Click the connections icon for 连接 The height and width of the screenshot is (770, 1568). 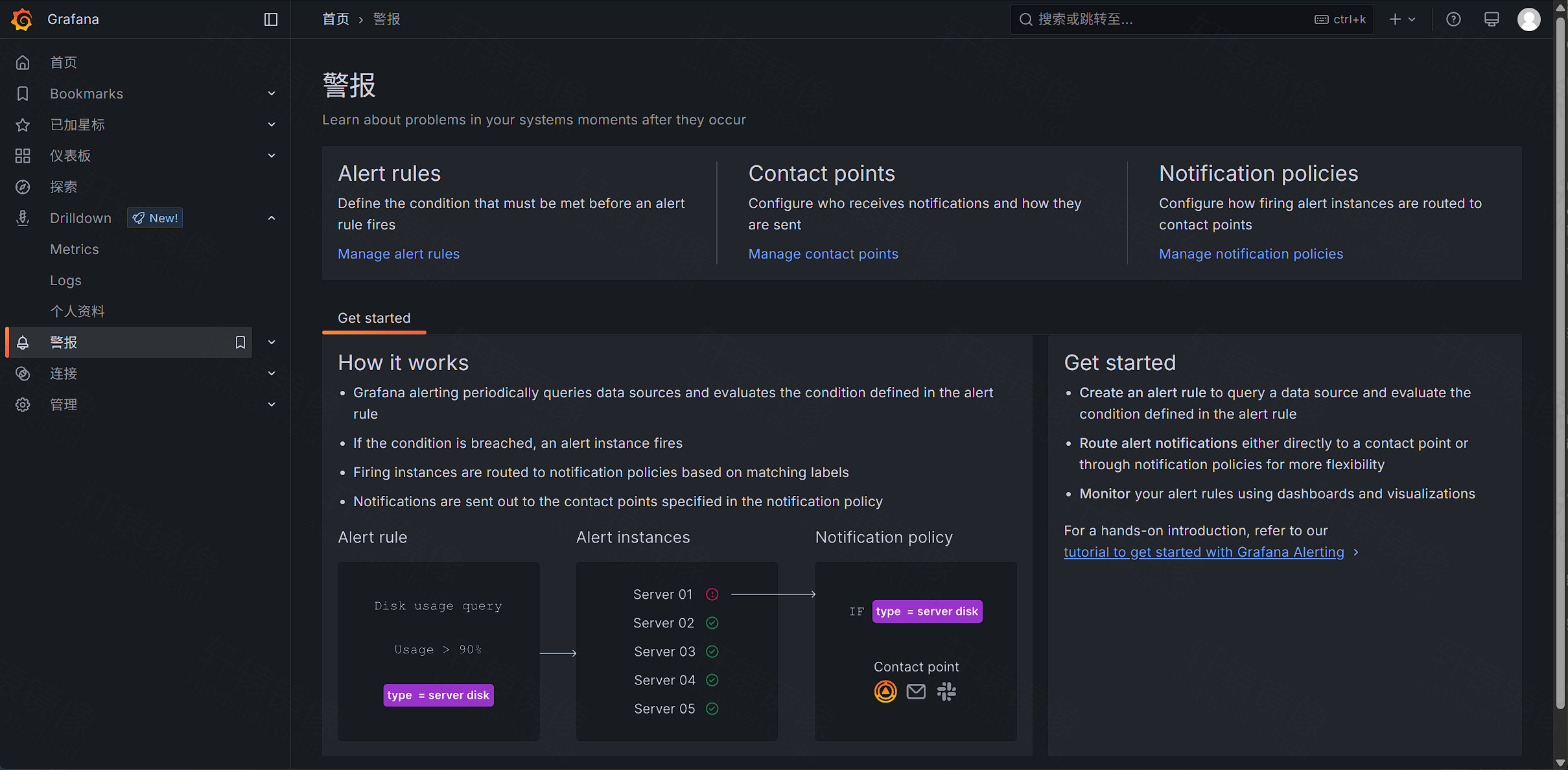coord(23,373)
